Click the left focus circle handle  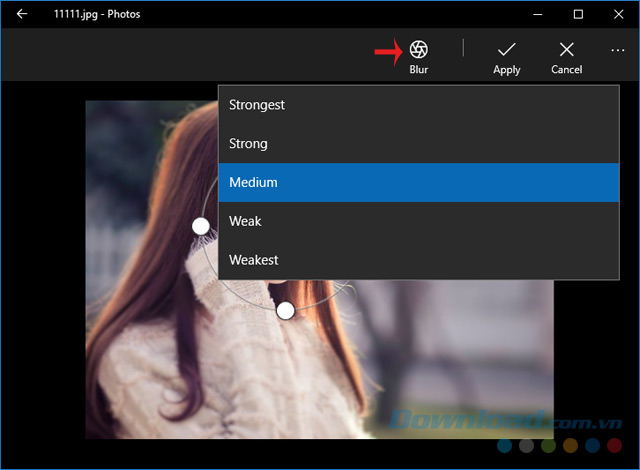pyautogui.click(x=201, y=226)
